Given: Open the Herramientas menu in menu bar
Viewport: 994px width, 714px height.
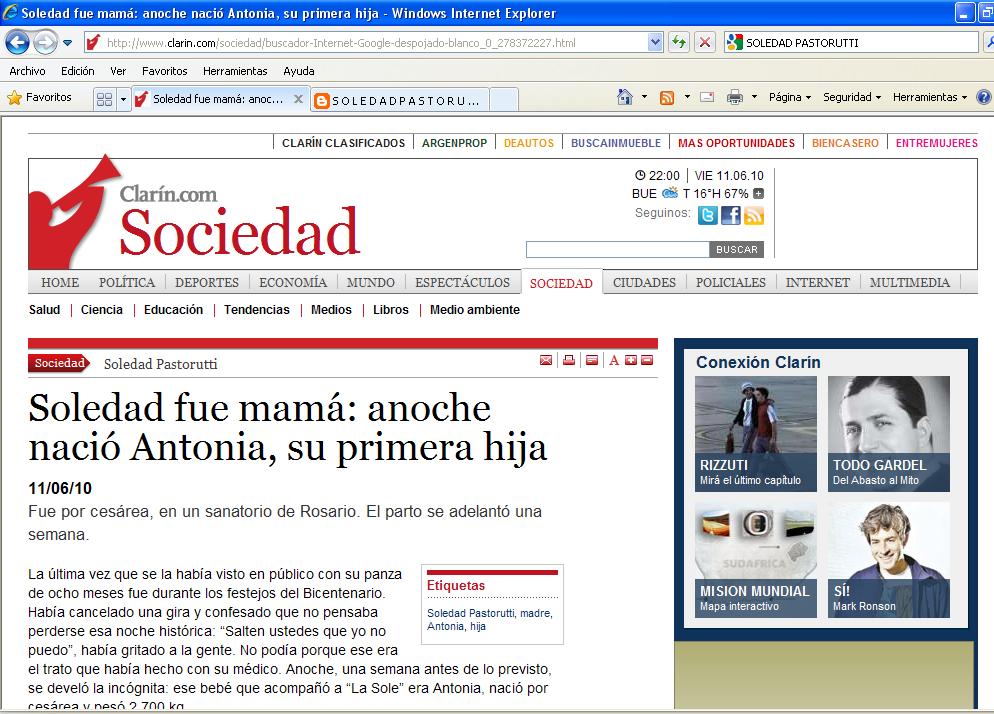Looking at the screenshot, I should [x=235, y=71].
